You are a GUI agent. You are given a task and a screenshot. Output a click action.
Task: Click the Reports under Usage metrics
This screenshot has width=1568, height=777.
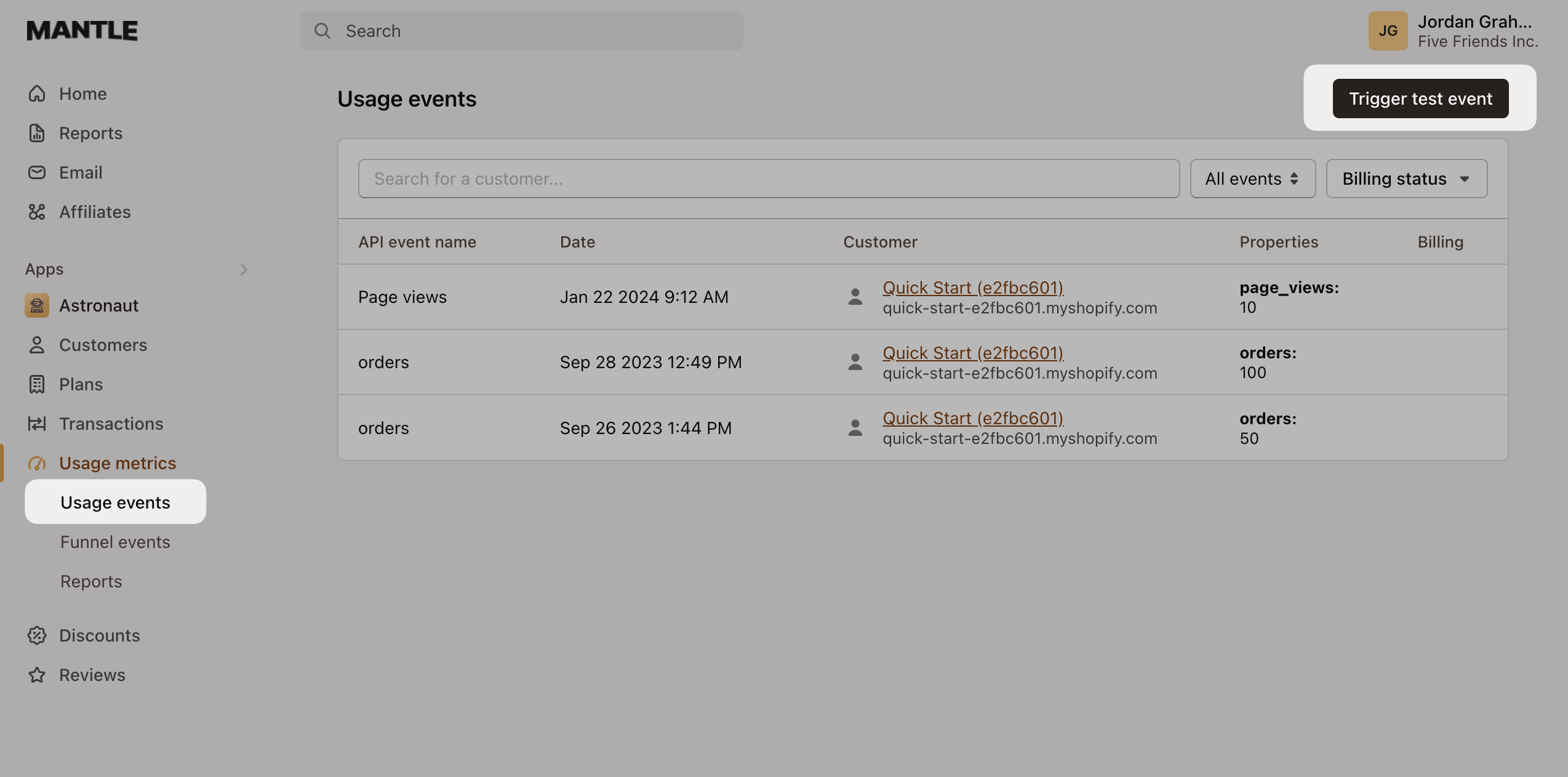click(x=91, y=580)
